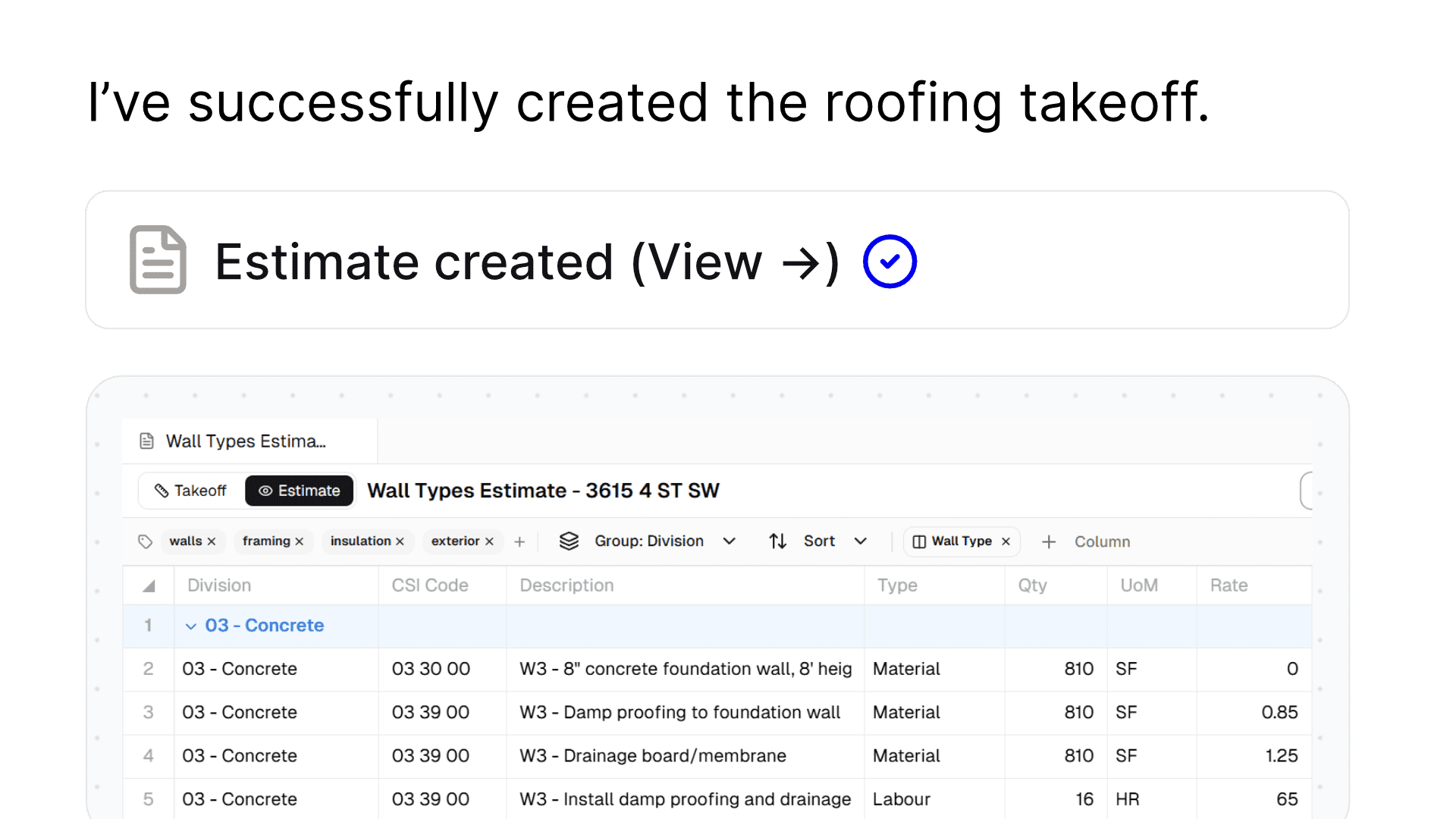Screen dimensions: 1456x819
Task: Click the Description column header
Action: [x=566, y=585]
